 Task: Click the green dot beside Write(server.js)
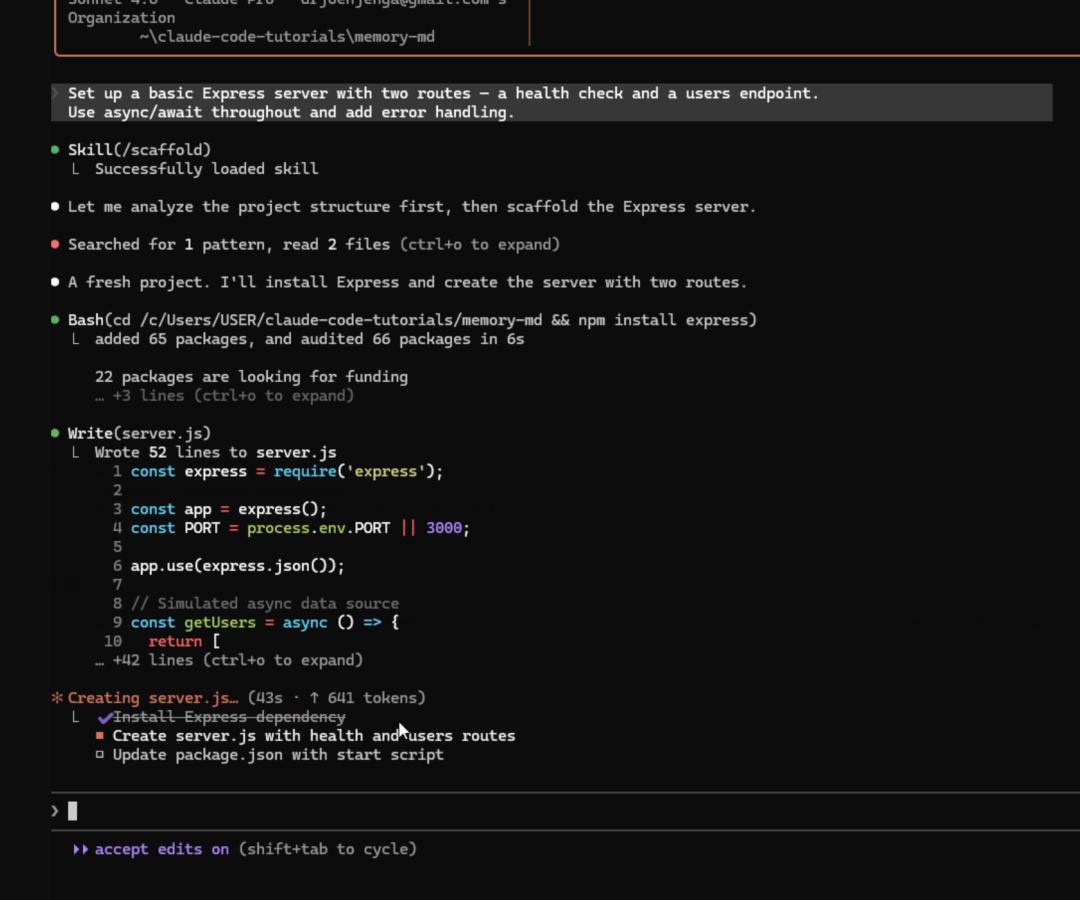55,433
